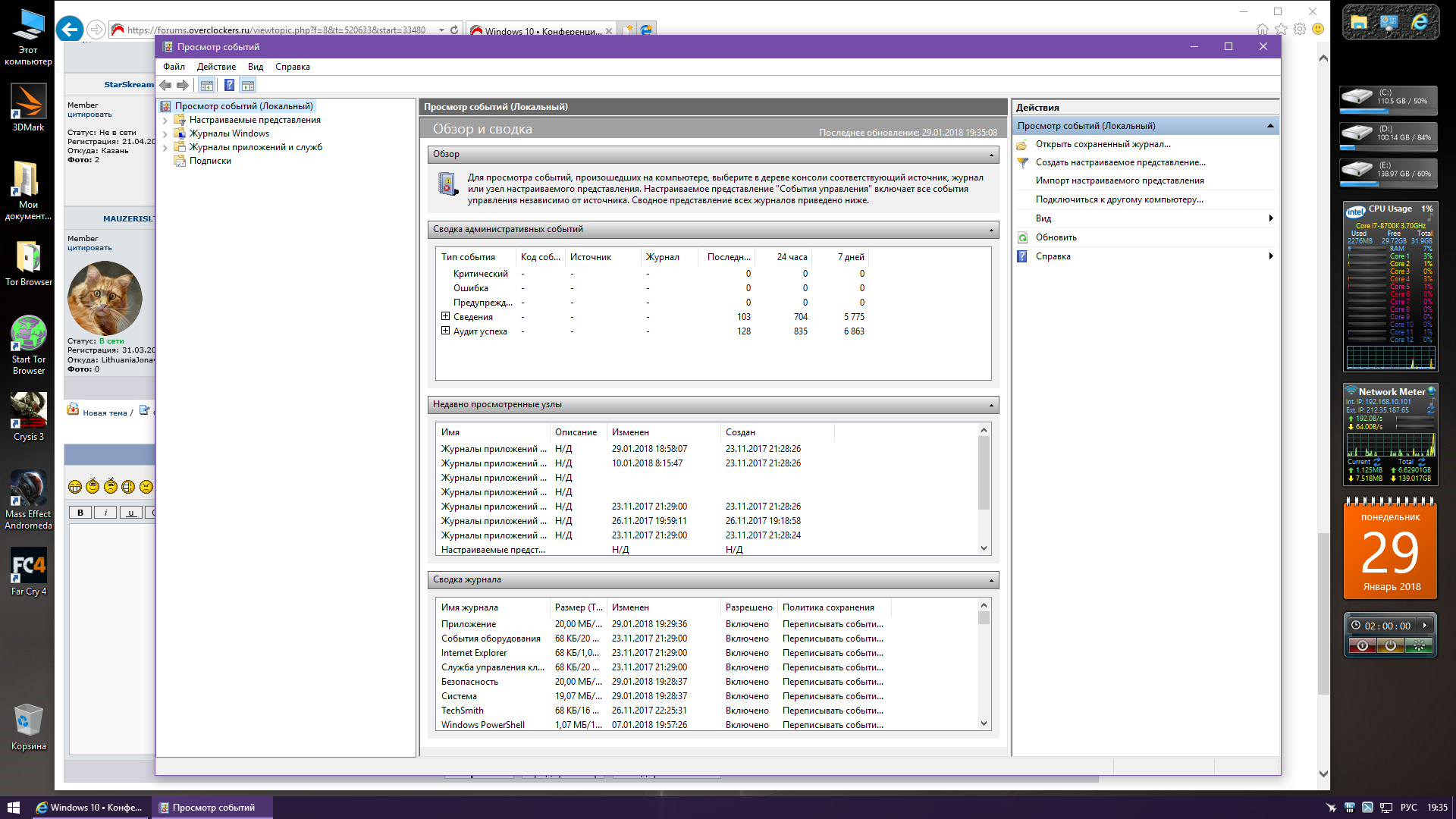This screenshot has width=1456, height=819.
Task: Click the Event Viewer root node icon
Action: (166, 106)
